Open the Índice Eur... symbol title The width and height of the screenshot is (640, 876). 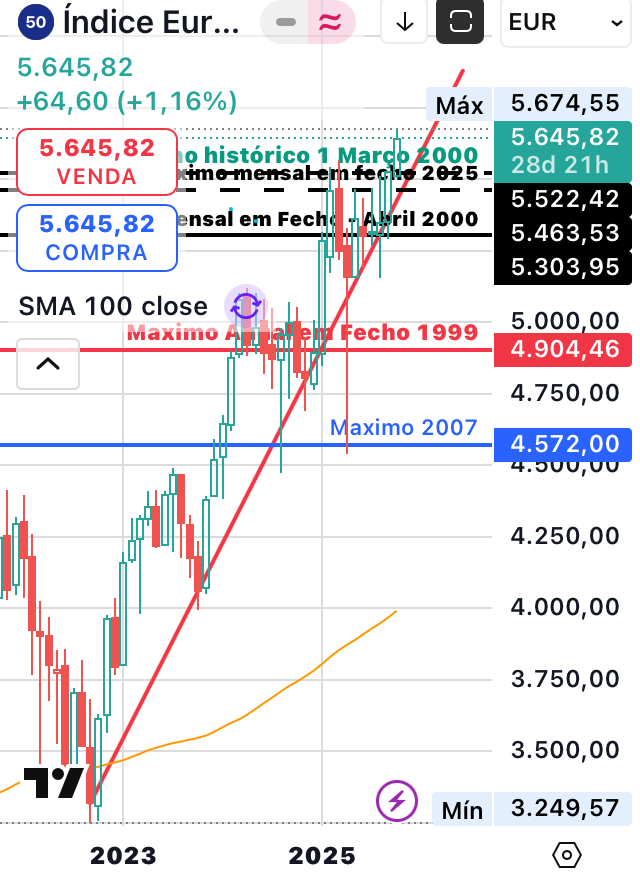(151, 22)
